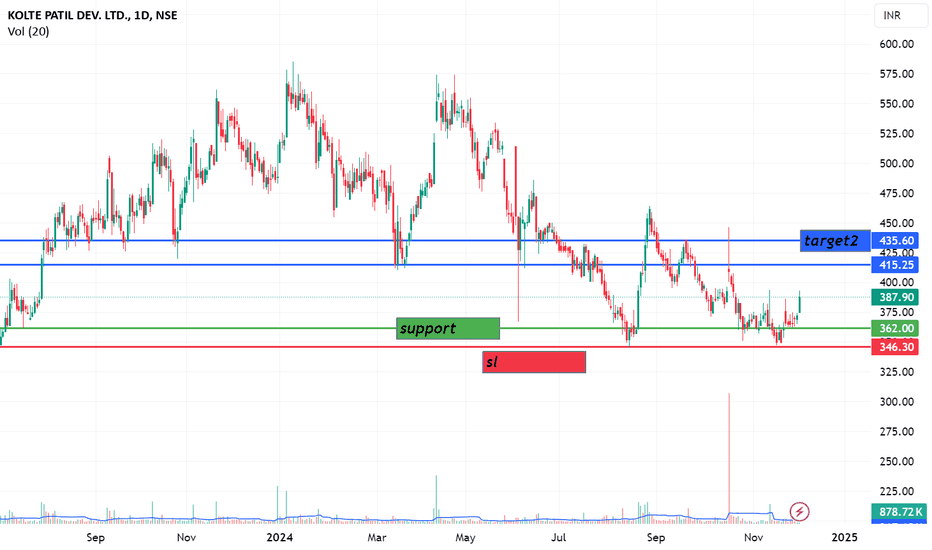Screen dimensions: 932x550
Task: Click 500.00 on the price axis
Action: pos(896,163)
